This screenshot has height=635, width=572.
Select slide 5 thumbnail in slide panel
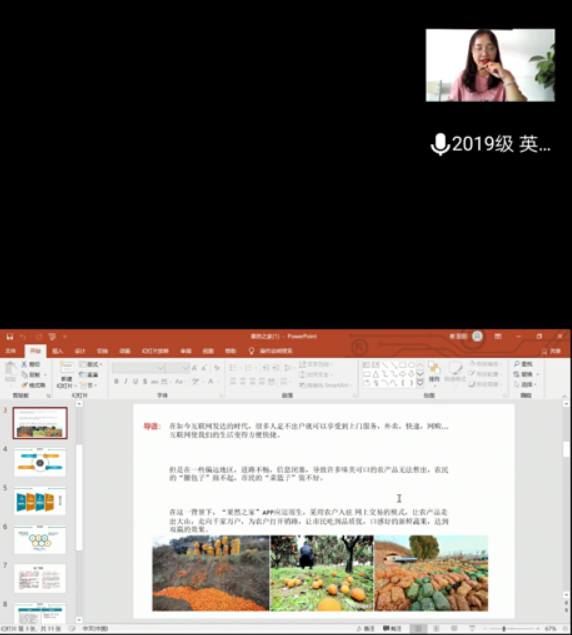coord(40,501)
